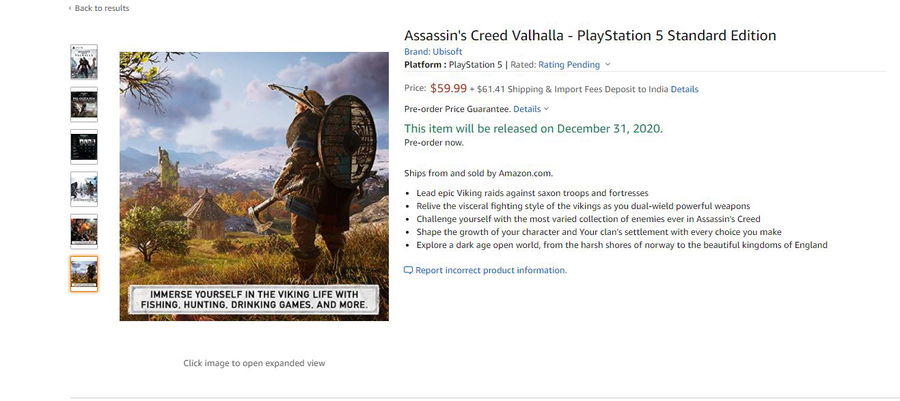Viewport: 900px width, 401px height.
Task: Select the first thumbnail showing game cover
Action: click(x=84, y=62)
